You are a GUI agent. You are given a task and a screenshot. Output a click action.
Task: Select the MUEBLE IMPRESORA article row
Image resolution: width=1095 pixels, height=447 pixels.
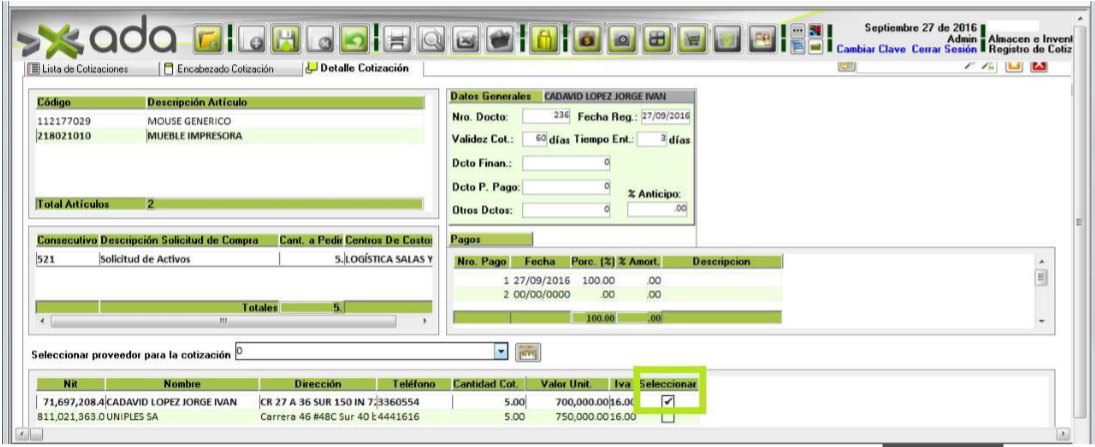[194, 136]
